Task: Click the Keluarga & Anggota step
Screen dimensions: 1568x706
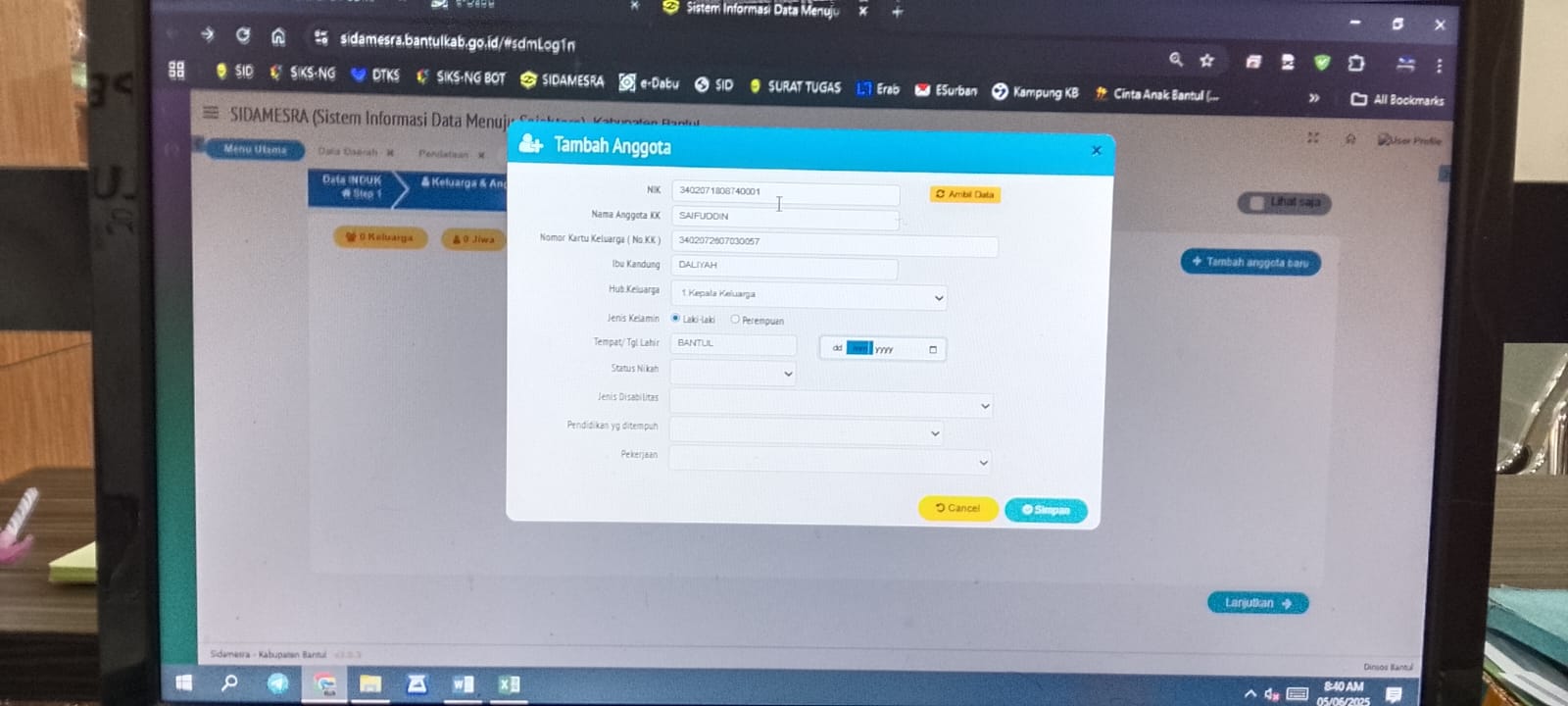Action: pyautogui.click(x=463, y=183)
